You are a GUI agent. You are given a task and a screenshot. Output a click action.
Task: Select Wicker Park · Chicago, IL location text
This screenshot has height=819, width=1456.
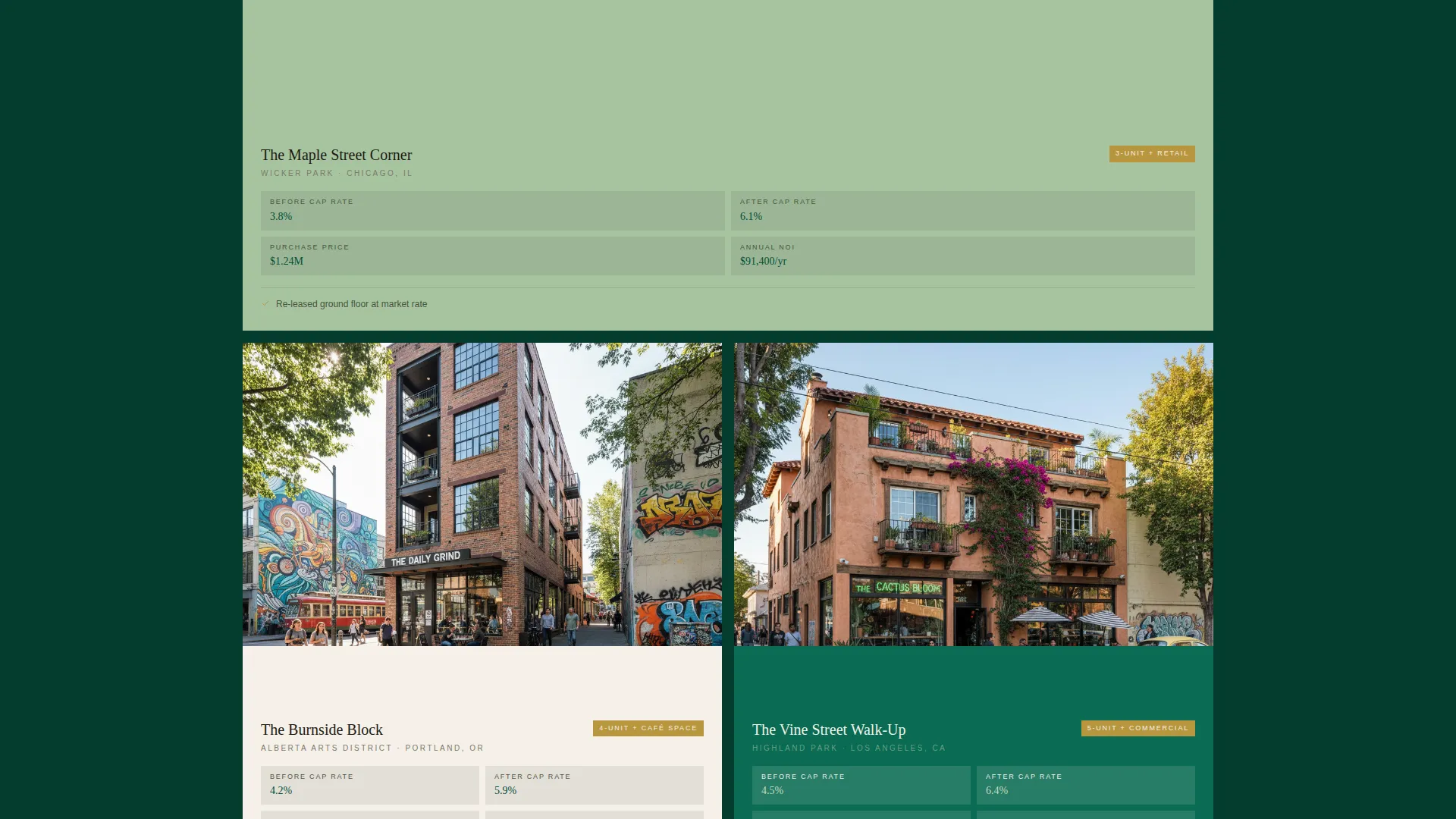tap(337, 173)
